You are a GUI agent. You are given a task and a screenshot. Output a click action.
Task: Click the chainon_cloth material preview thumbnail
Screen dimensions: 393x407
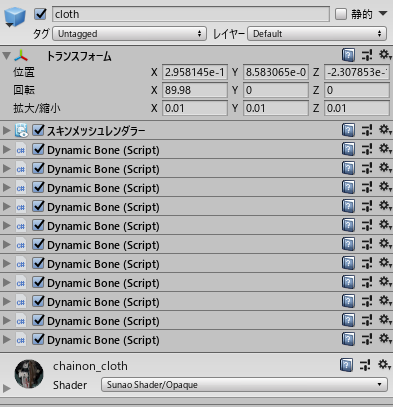pos(29,374)
